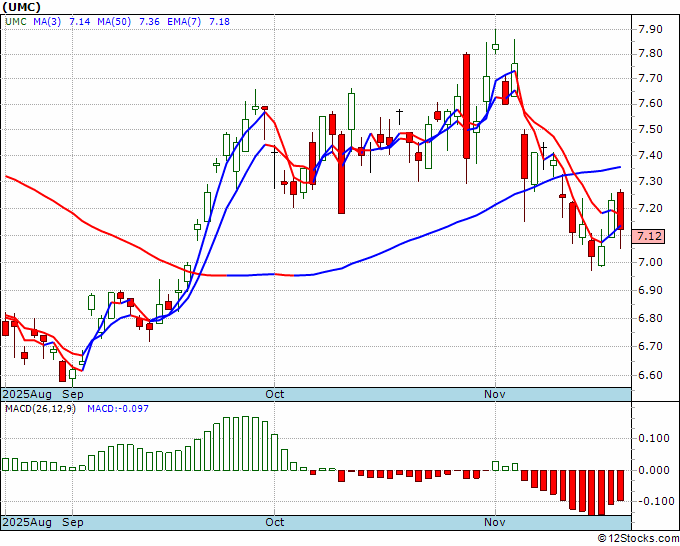Select the MA(3) legend label
This screenshot has height=546, width=680.
coord(47,22)
